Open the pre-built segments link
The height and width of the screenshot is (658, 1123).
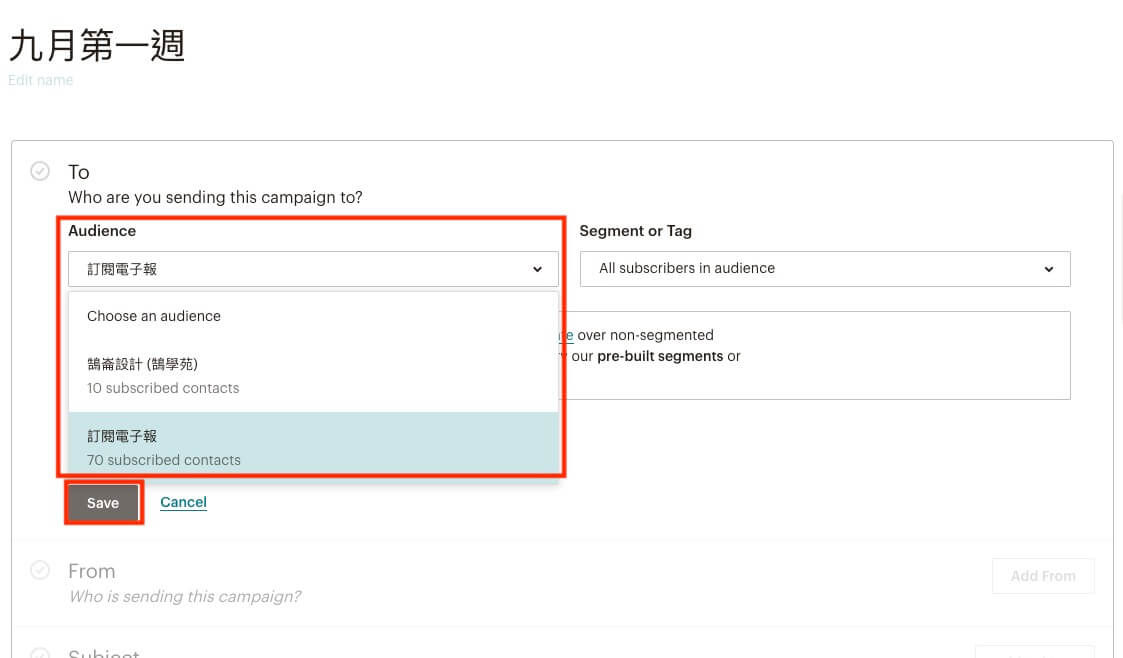click(659, 356)
